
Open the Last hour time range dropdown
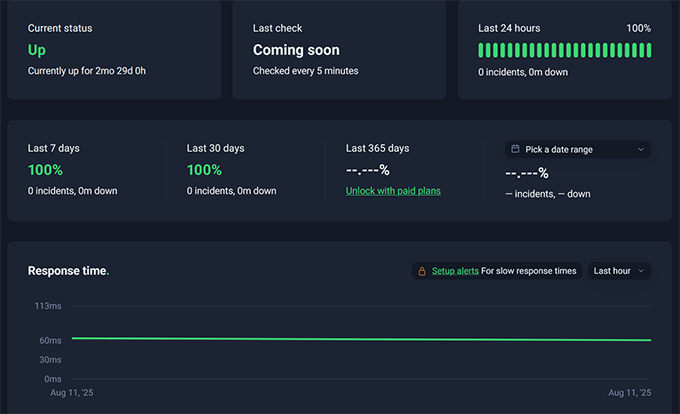(x=619, y=271)
